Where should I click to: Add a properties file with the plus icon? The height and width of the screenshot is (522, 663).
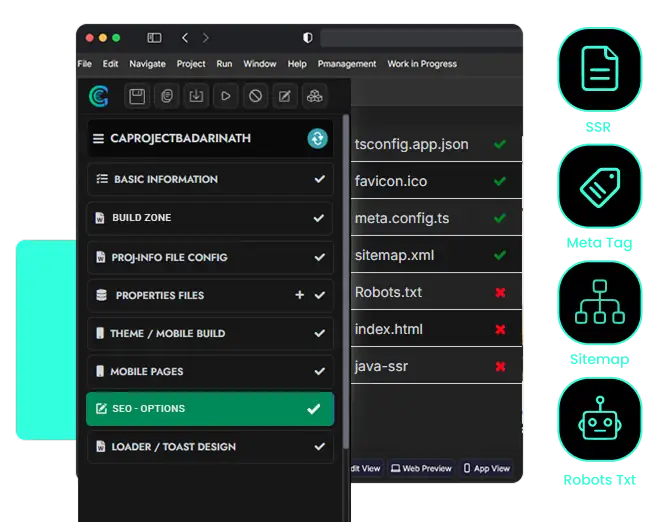click(299, 295)
